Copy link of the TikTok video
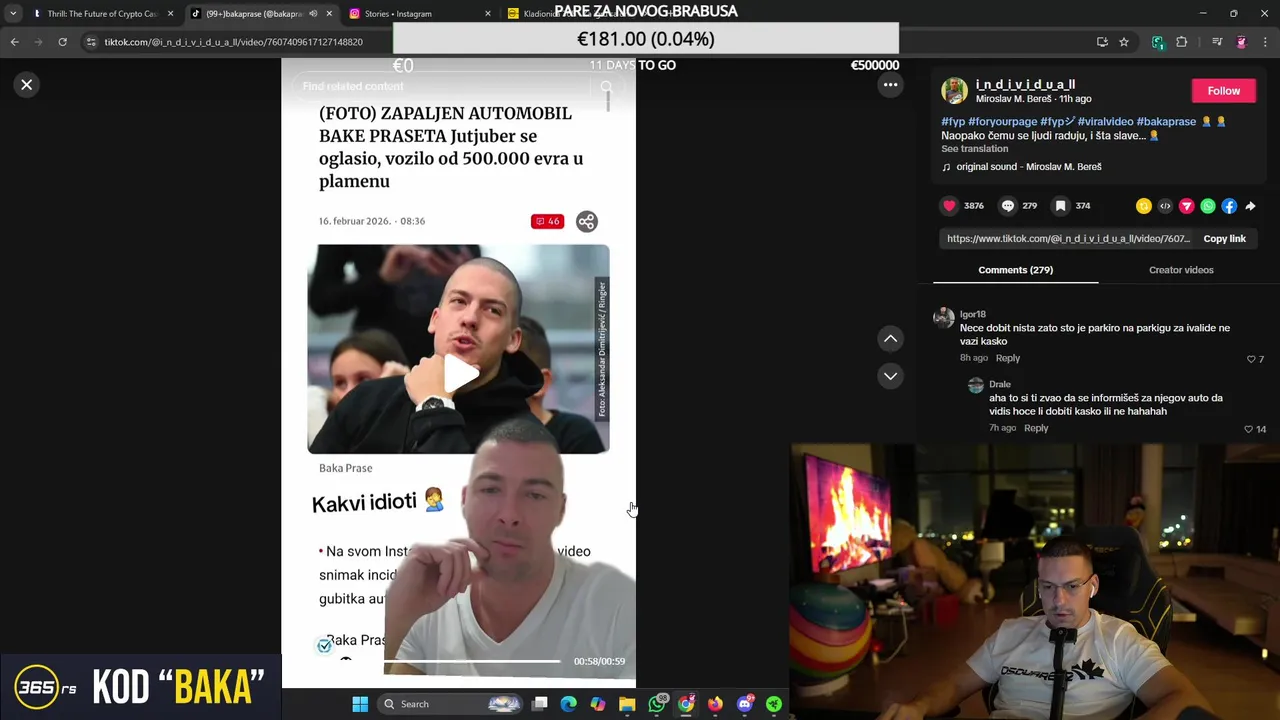Image resolution: width=1280 pixels, height=720 pixels. tap(1224, 239)
